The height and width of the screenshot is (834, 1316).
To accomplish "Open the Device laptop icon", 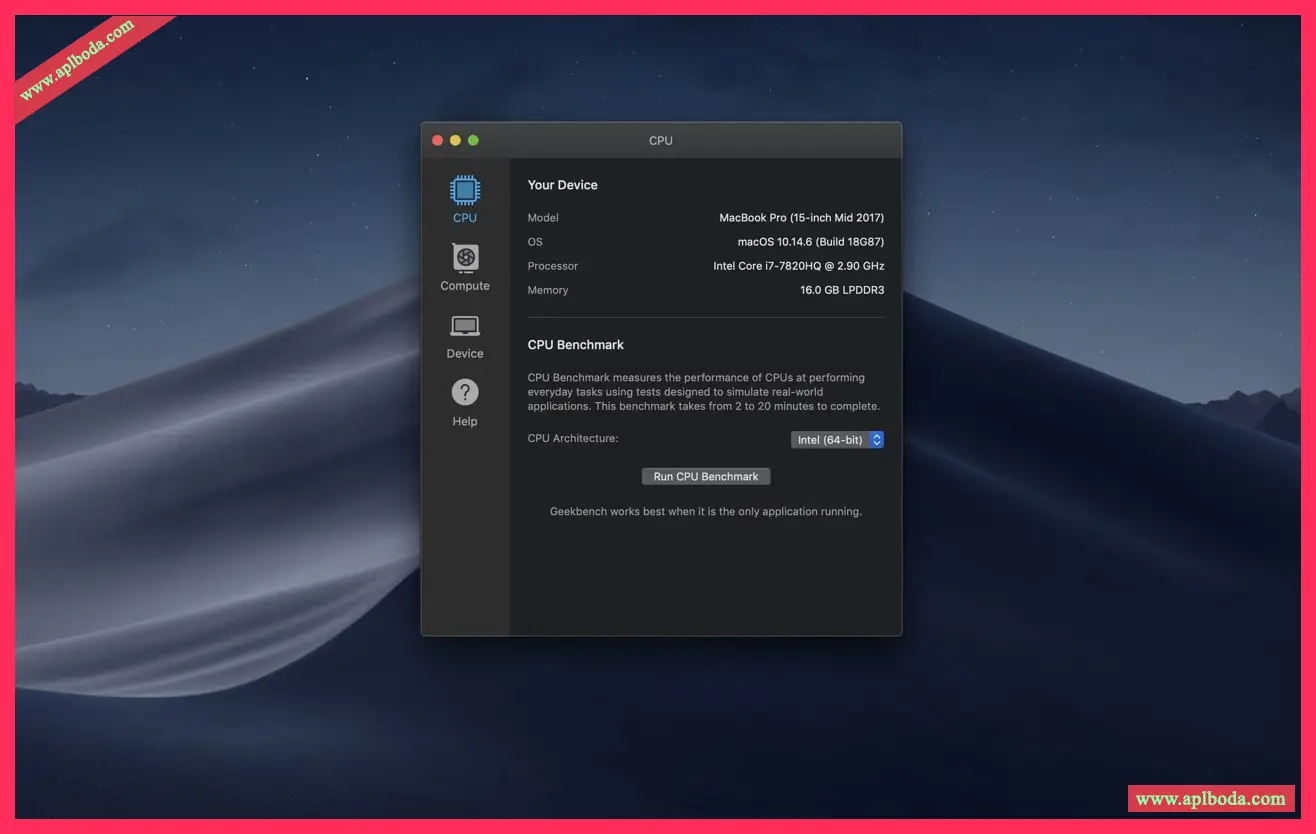I will click(465, 326).
